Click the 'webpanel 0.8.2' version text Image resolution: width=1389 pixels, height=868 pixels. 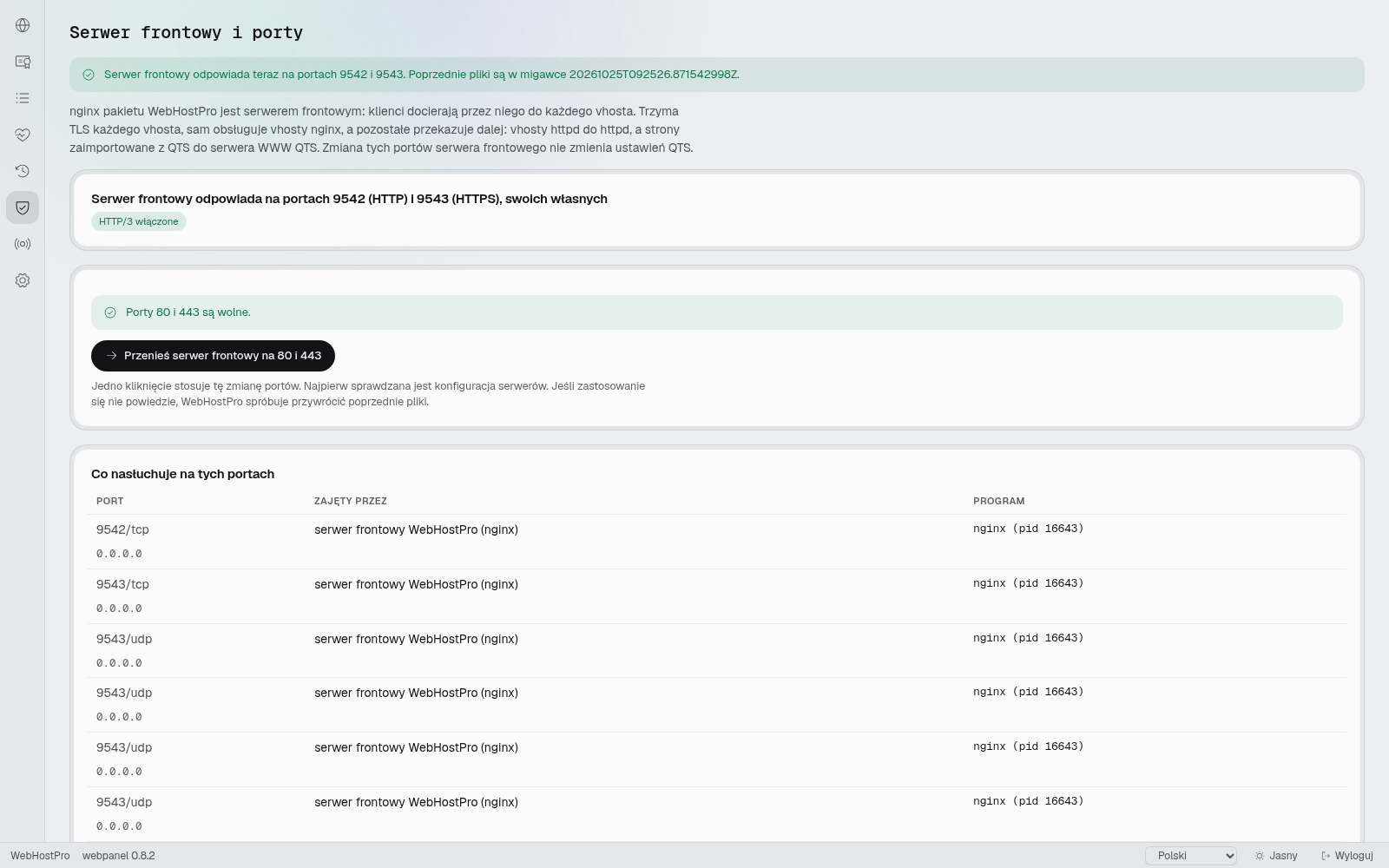coord(119,856)
